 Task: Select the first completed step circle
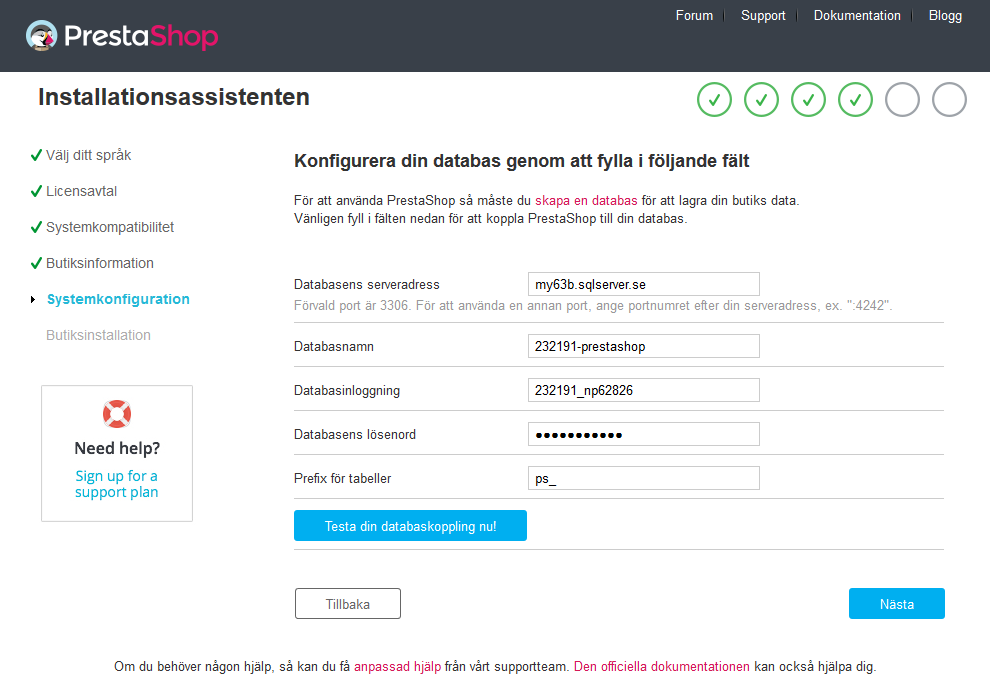tap(714, 100)
